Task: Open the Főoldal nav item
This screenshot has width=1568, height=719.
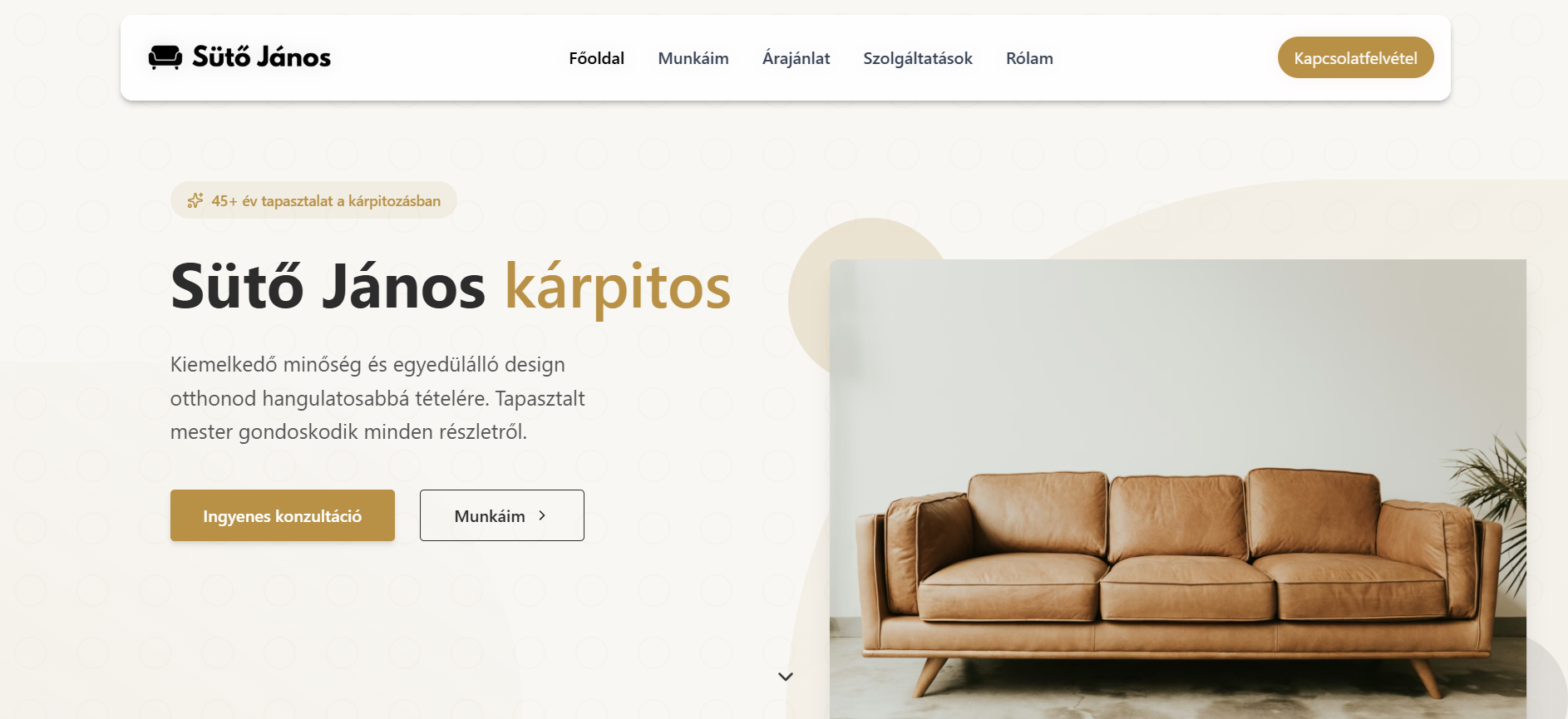Action: coord(596,58)
